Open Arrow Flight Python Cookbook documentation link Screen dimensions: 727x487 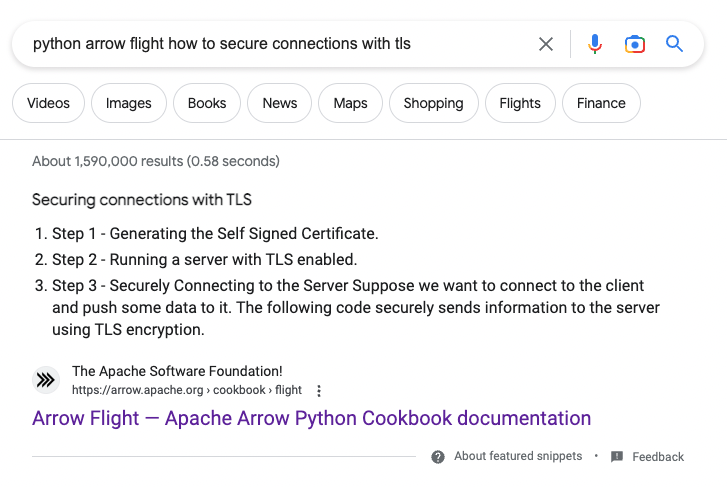pyautogui.click(x=311, y=418)
